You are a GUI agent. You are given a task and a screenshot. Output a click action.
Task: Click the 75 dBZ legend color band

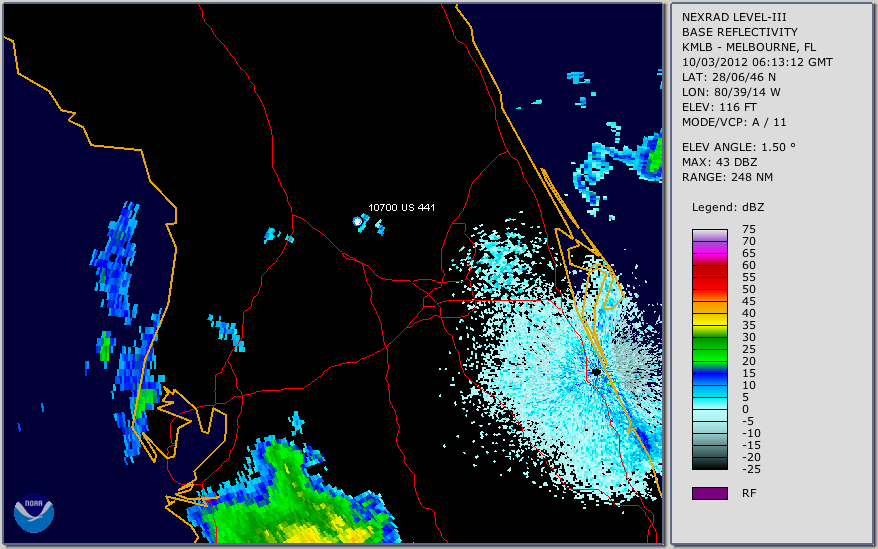pos(709,235)
